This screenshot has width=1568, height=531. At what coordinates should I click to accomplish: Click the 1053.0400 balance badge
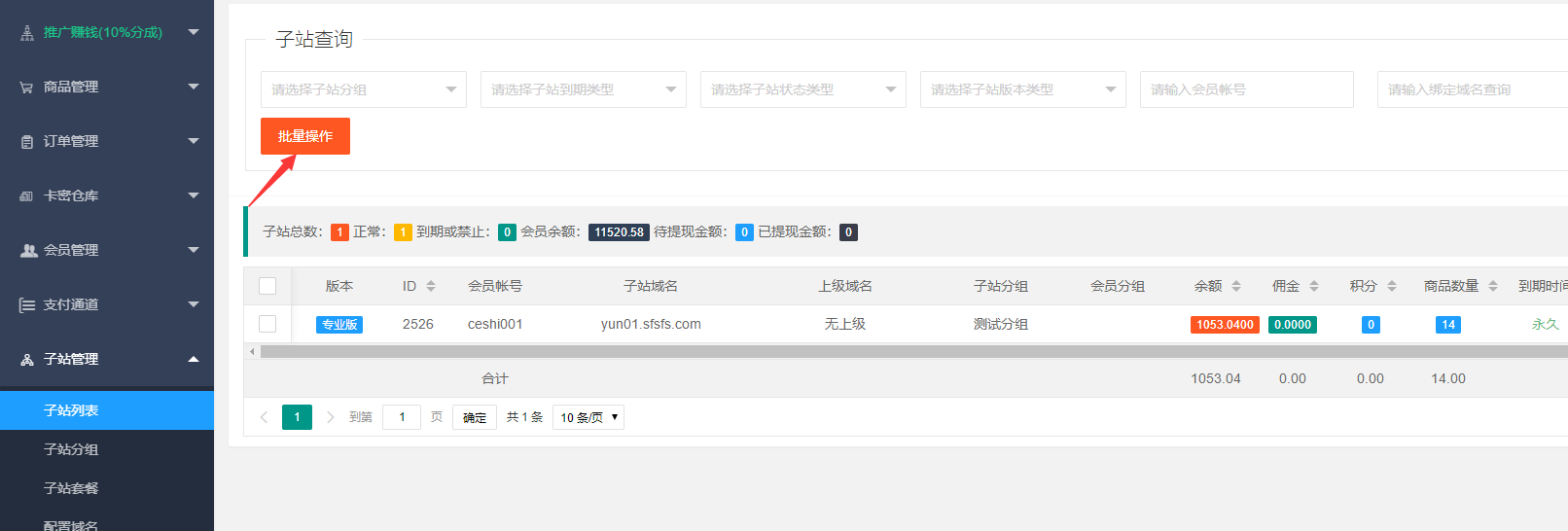point(1225,325)
